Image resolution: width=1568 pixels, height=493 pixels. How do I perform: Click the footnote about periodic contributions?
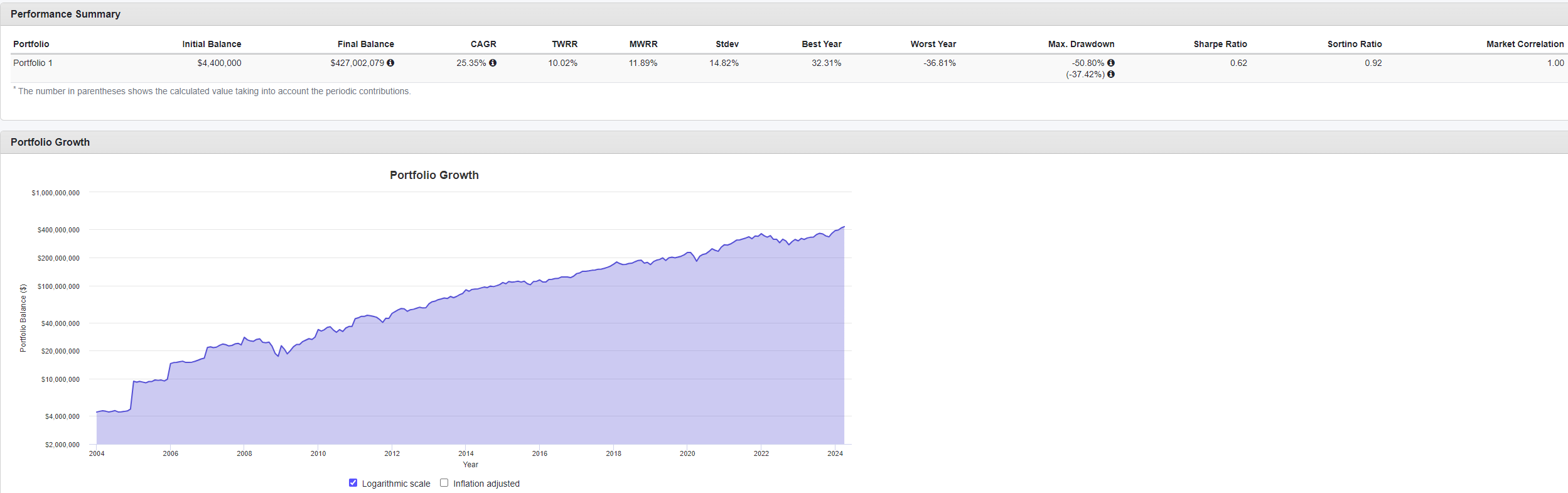click(214, 91)
